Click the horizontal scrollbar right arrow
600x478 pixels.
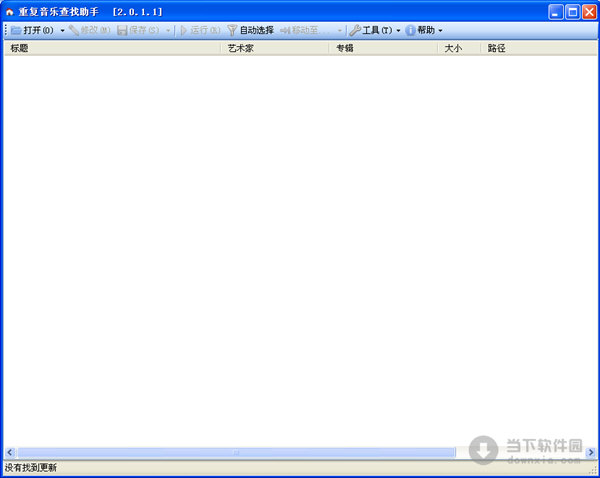(591, 452)
